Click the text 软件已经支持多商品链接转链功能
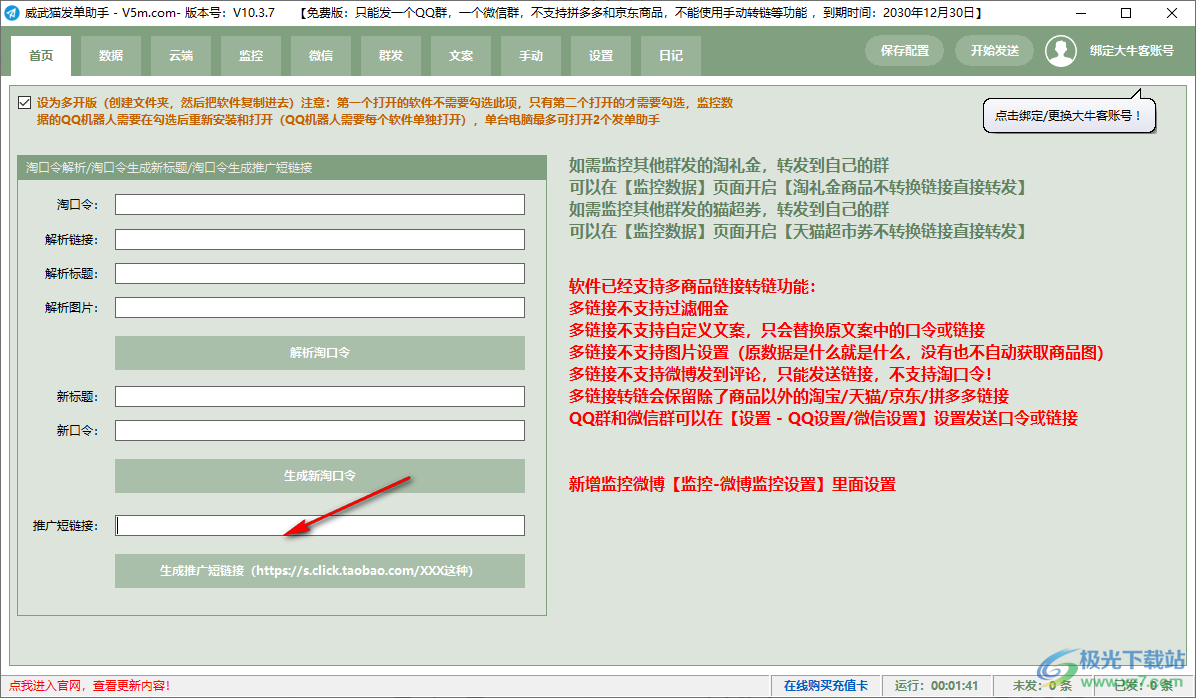 [x=693, y=287]
